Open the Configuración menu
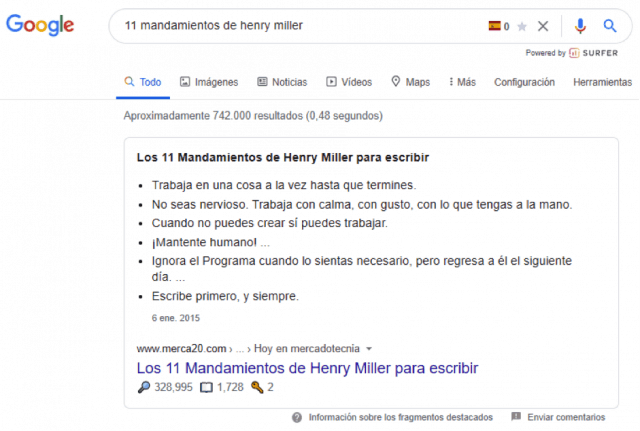 pos(524,82)
